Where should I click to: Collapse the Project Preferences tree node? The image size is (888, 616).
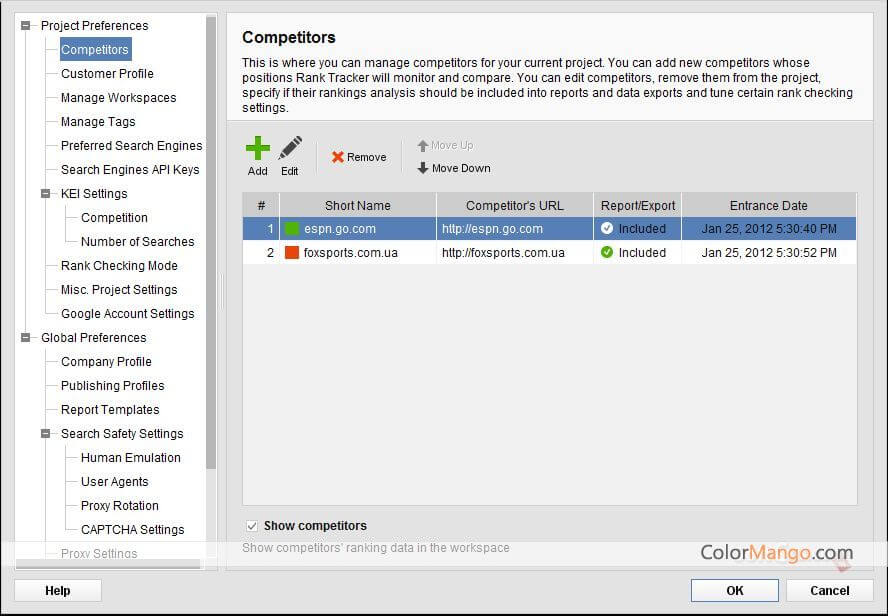26,26
